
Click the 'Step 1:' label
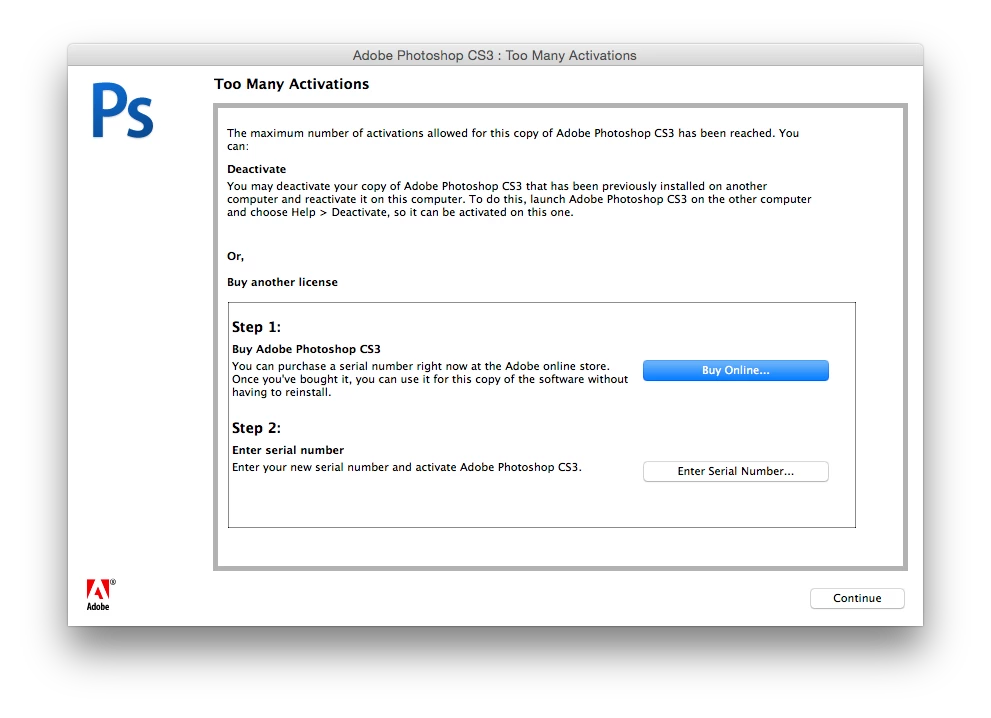pos(256,327)
